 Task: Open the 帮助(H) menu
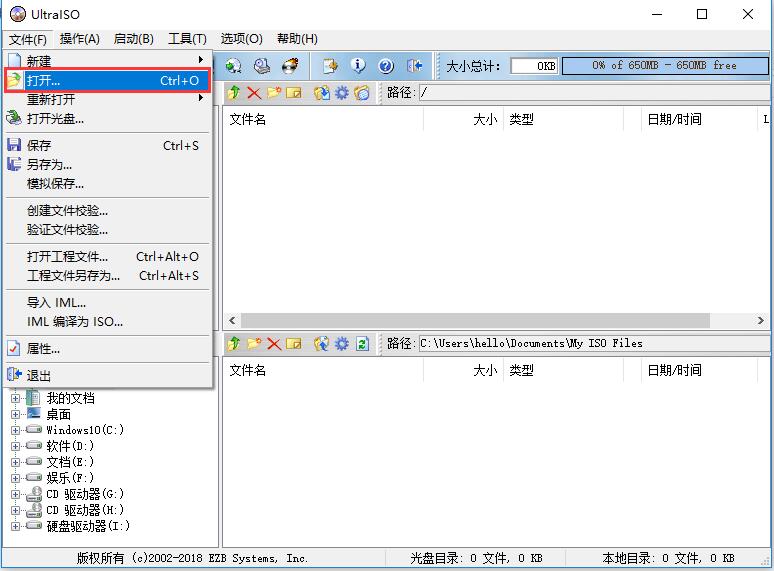[x=297, y=38]
